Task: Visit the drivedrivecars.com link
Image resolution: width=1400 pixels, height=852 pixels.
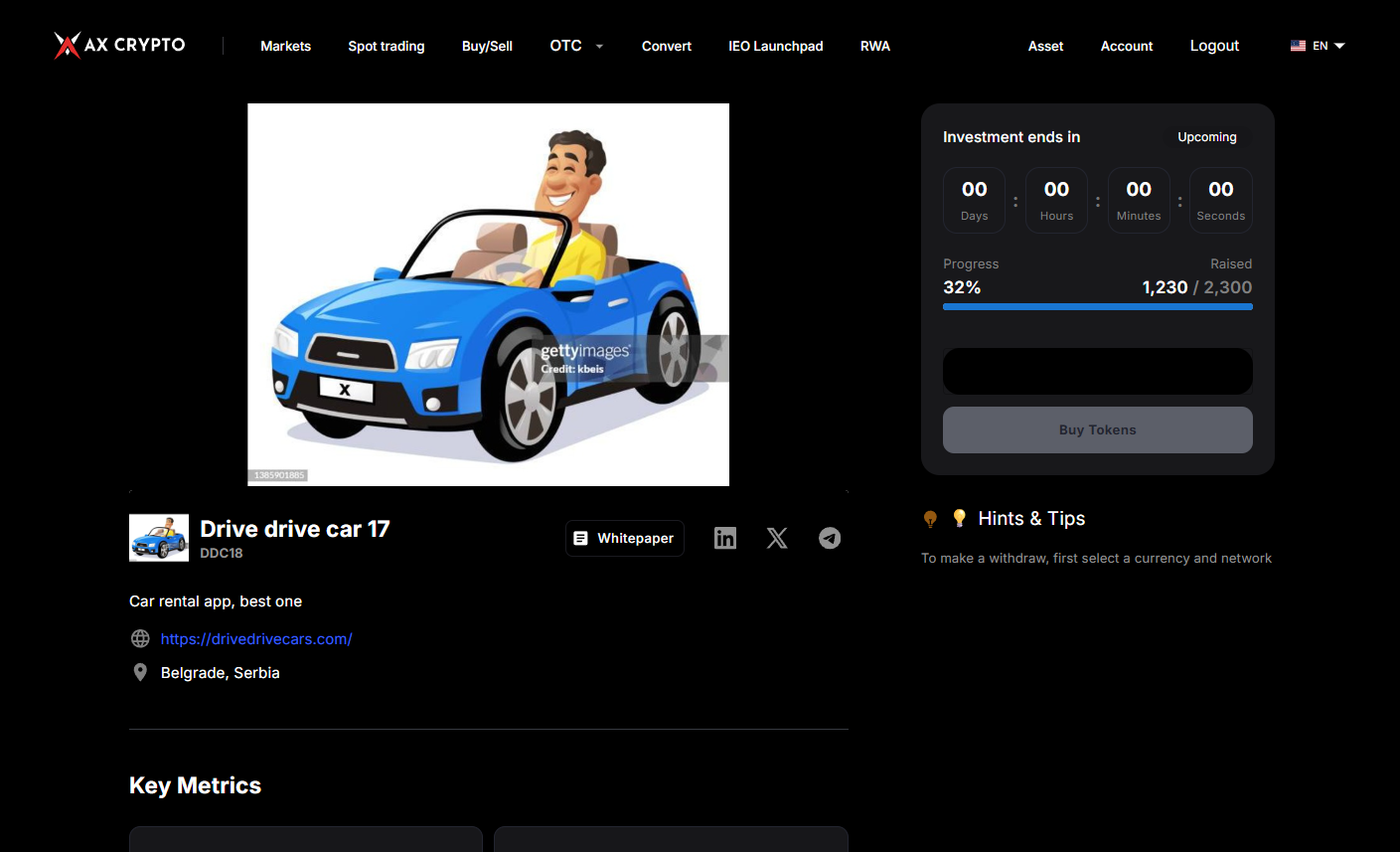Action: tap(256, 638)
